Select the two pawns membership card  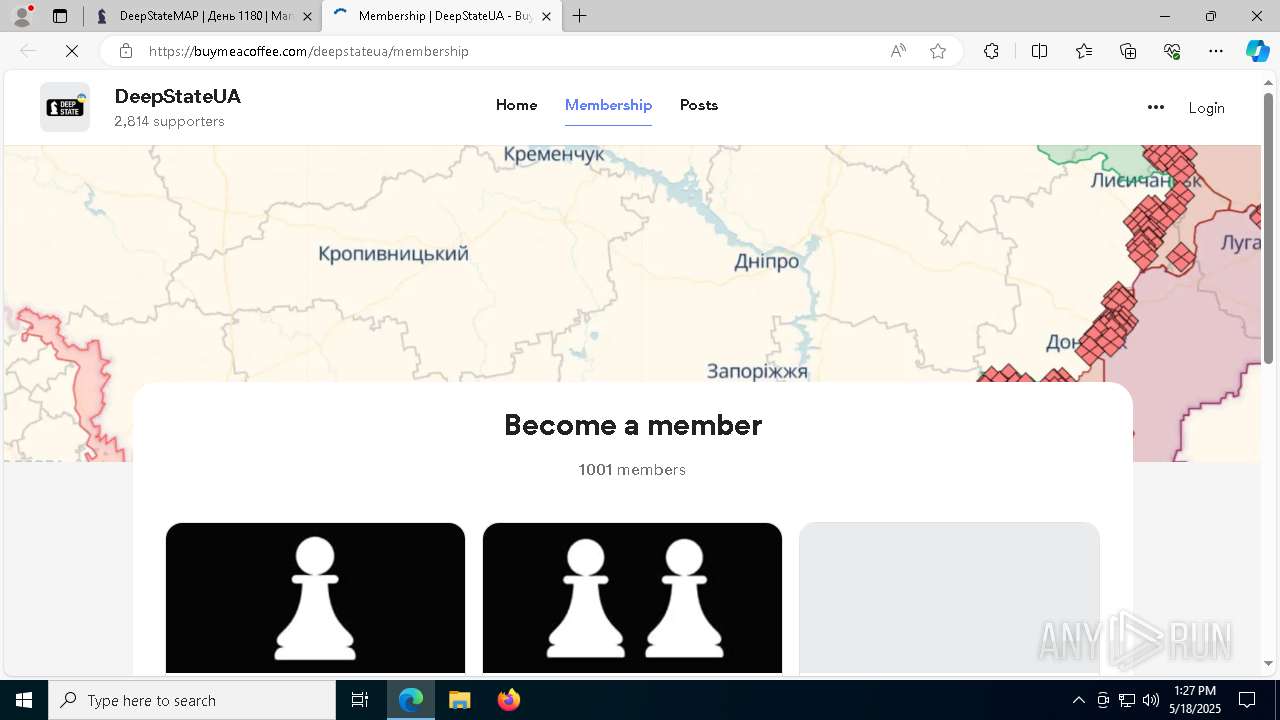632,598
